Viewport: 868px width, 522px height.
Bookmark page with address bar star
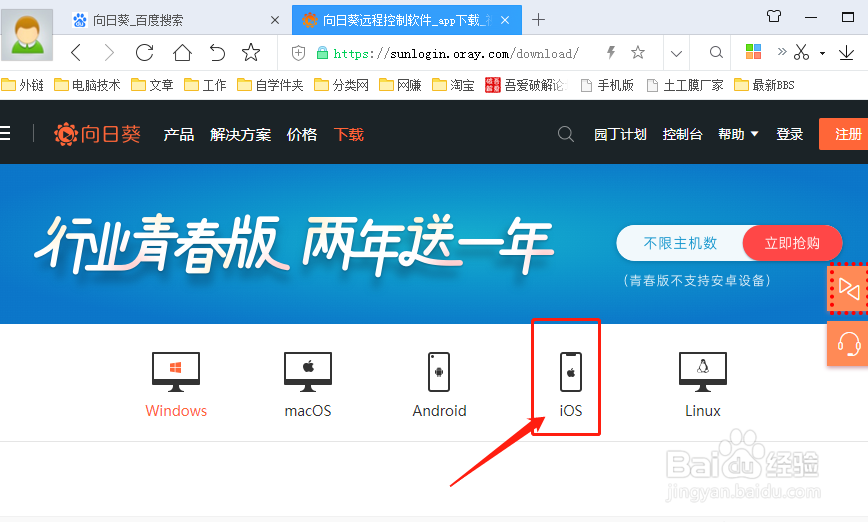638,53
